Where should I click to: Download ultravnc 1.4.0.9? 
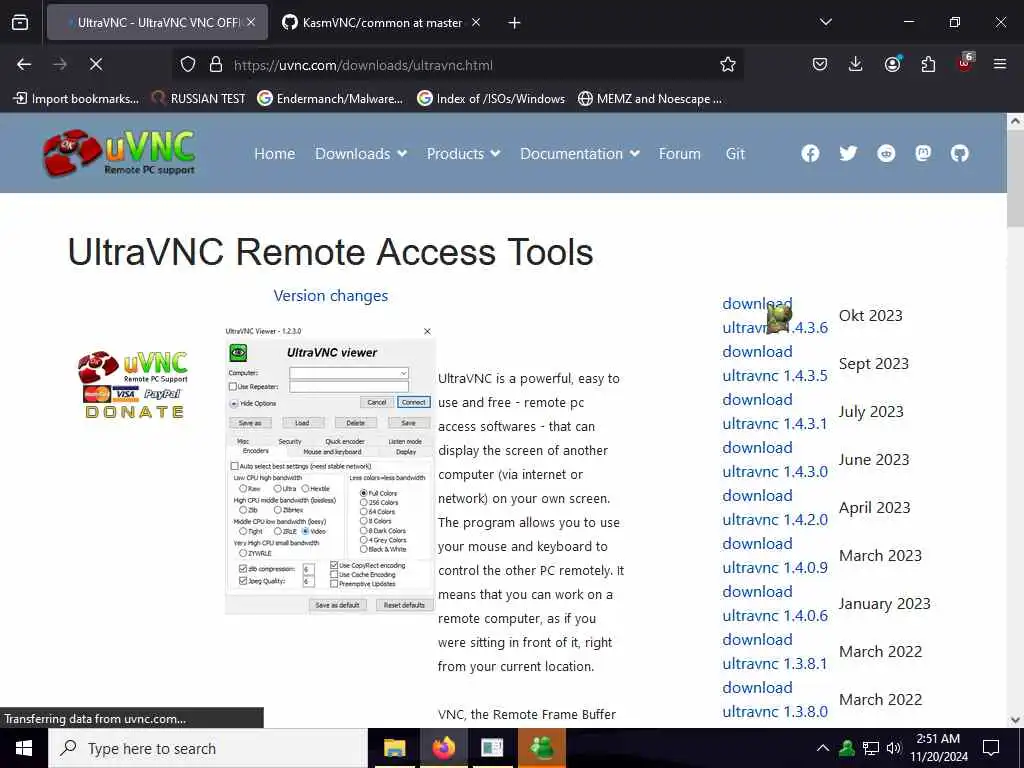[x=775, y=556]
